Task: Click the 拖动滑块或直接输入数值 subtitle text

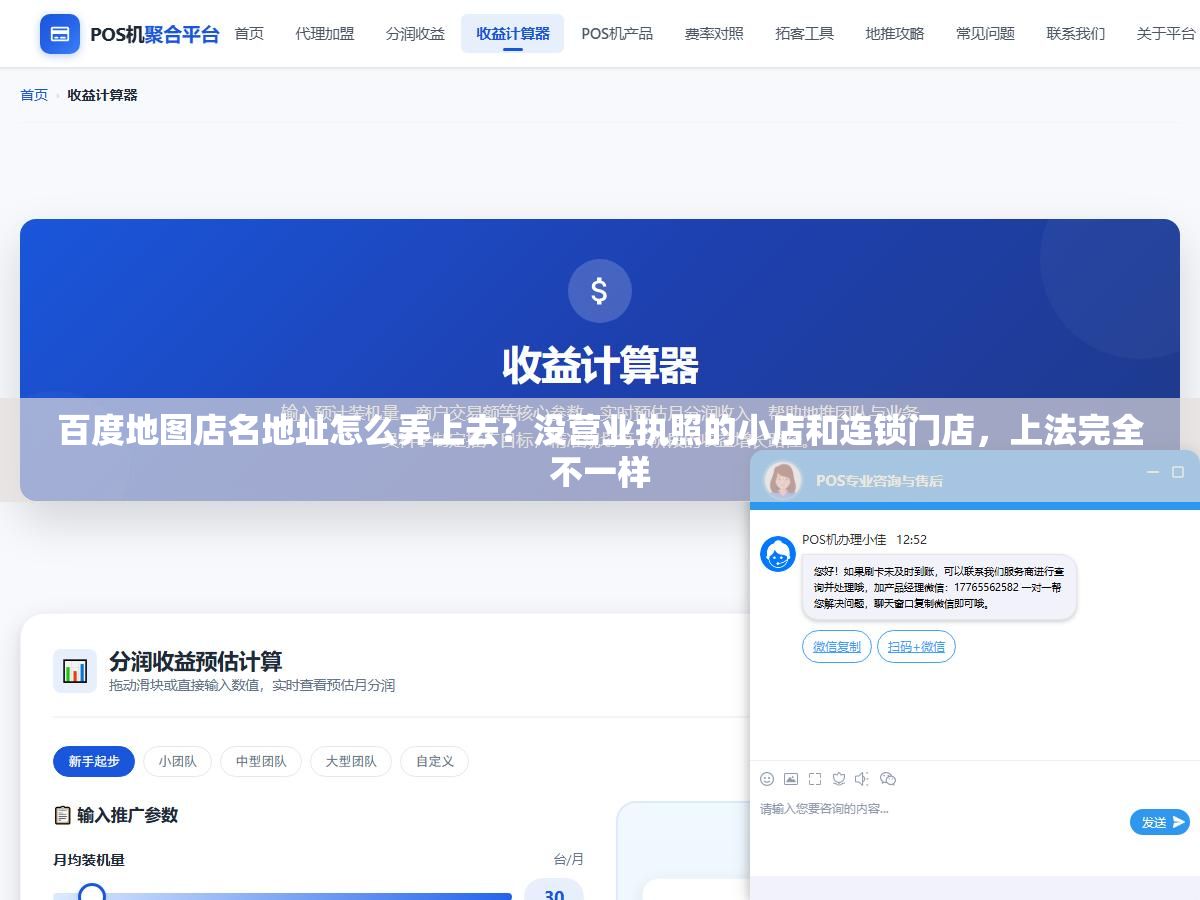Action: [x=252, y=685]
